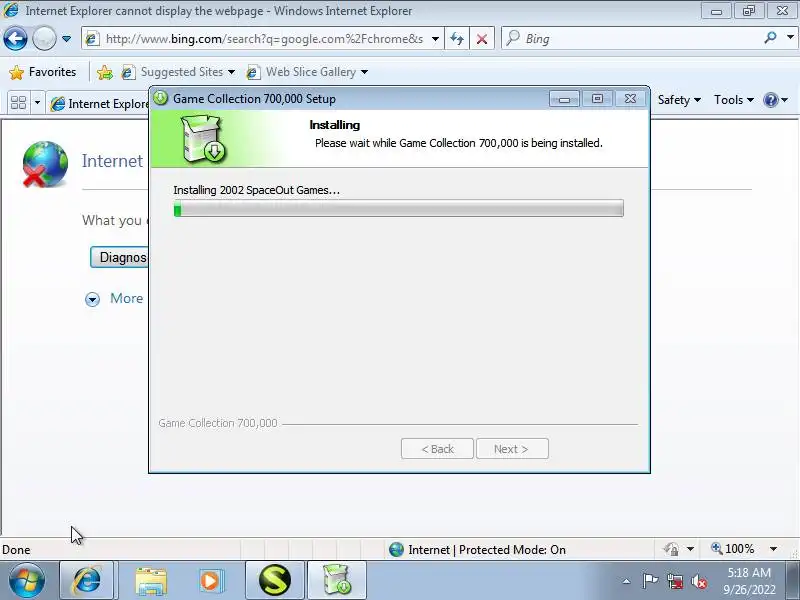
Task: Click the Internet Explorer forward arrow
Action: point(44,39)
